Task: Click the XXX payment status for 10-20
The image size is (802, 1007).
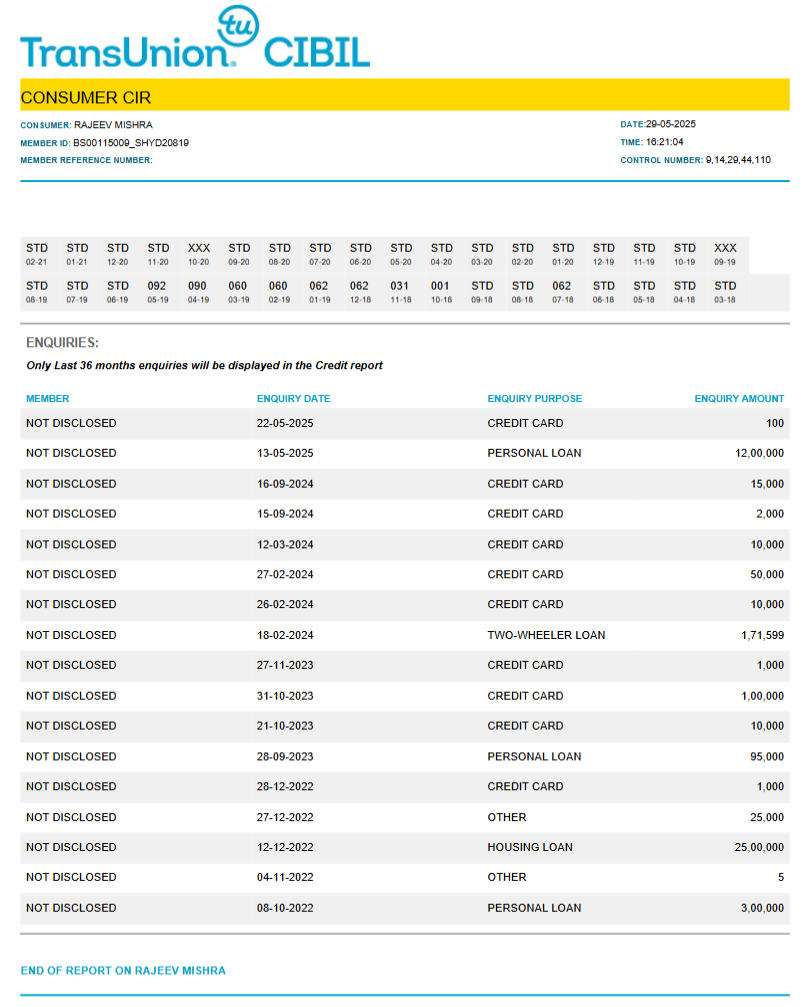Action: click(x=198, y=248)
